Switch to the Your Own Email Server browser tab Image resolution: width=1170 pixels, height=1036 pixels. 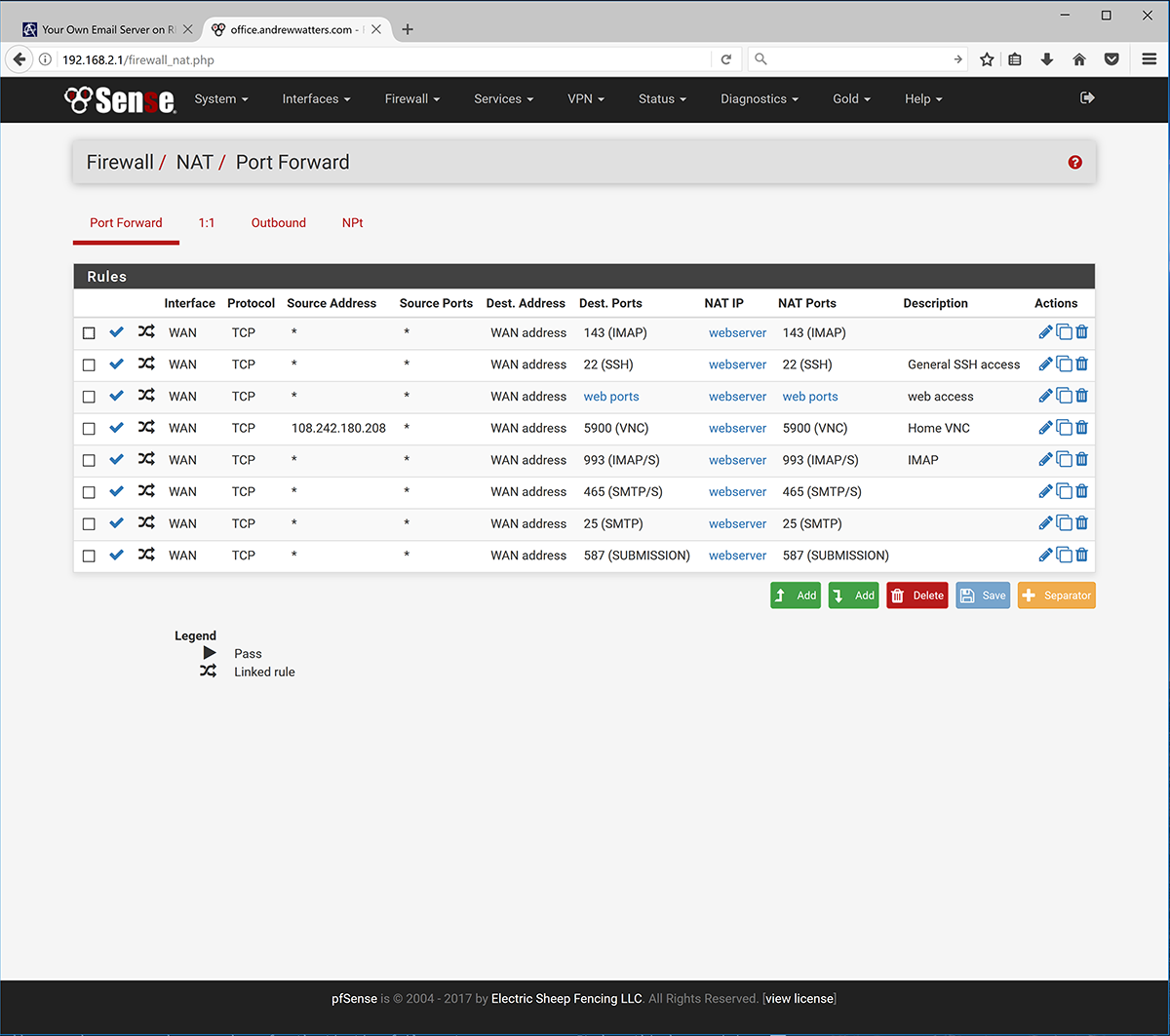107,29
